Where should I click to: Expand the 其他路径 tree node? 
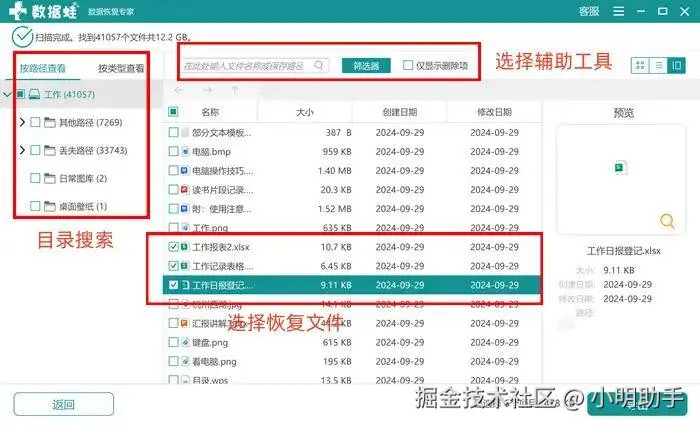tap(22, 122)
